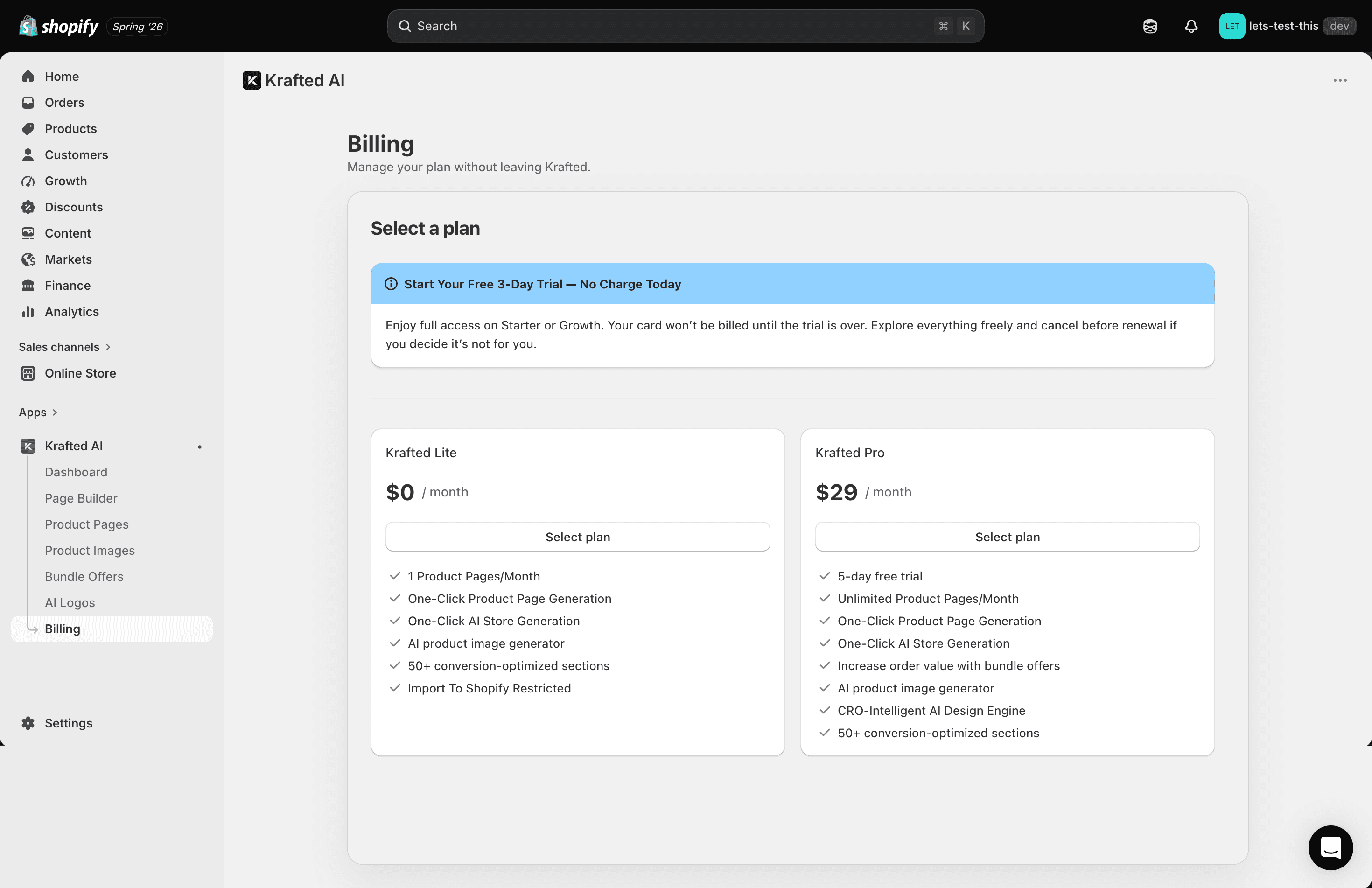Click the Markets globe icon

(28, 259)
